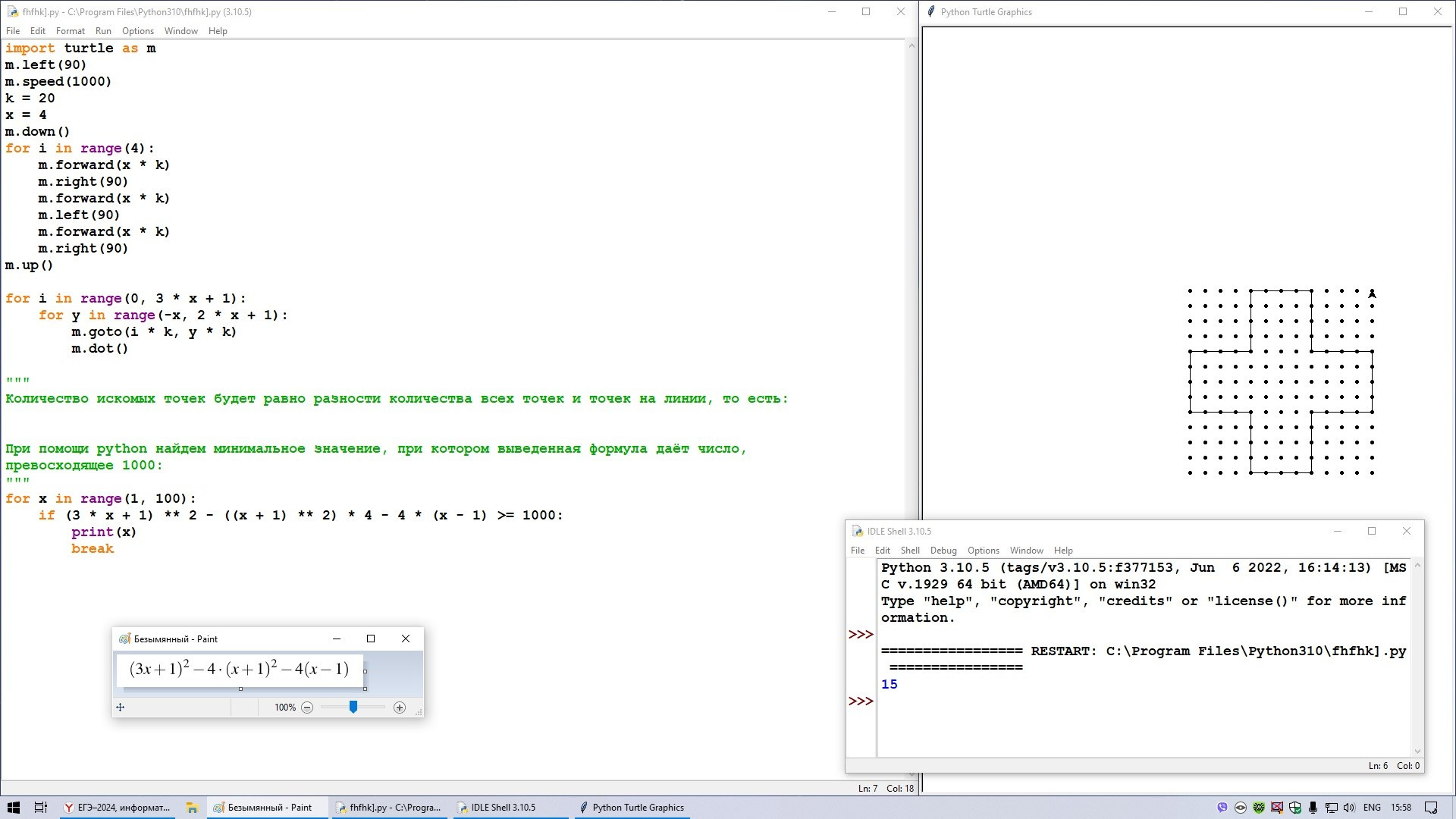
Task: Switch to Python Turtle Graphics taskbar button
Action: (x=631, y=808)
